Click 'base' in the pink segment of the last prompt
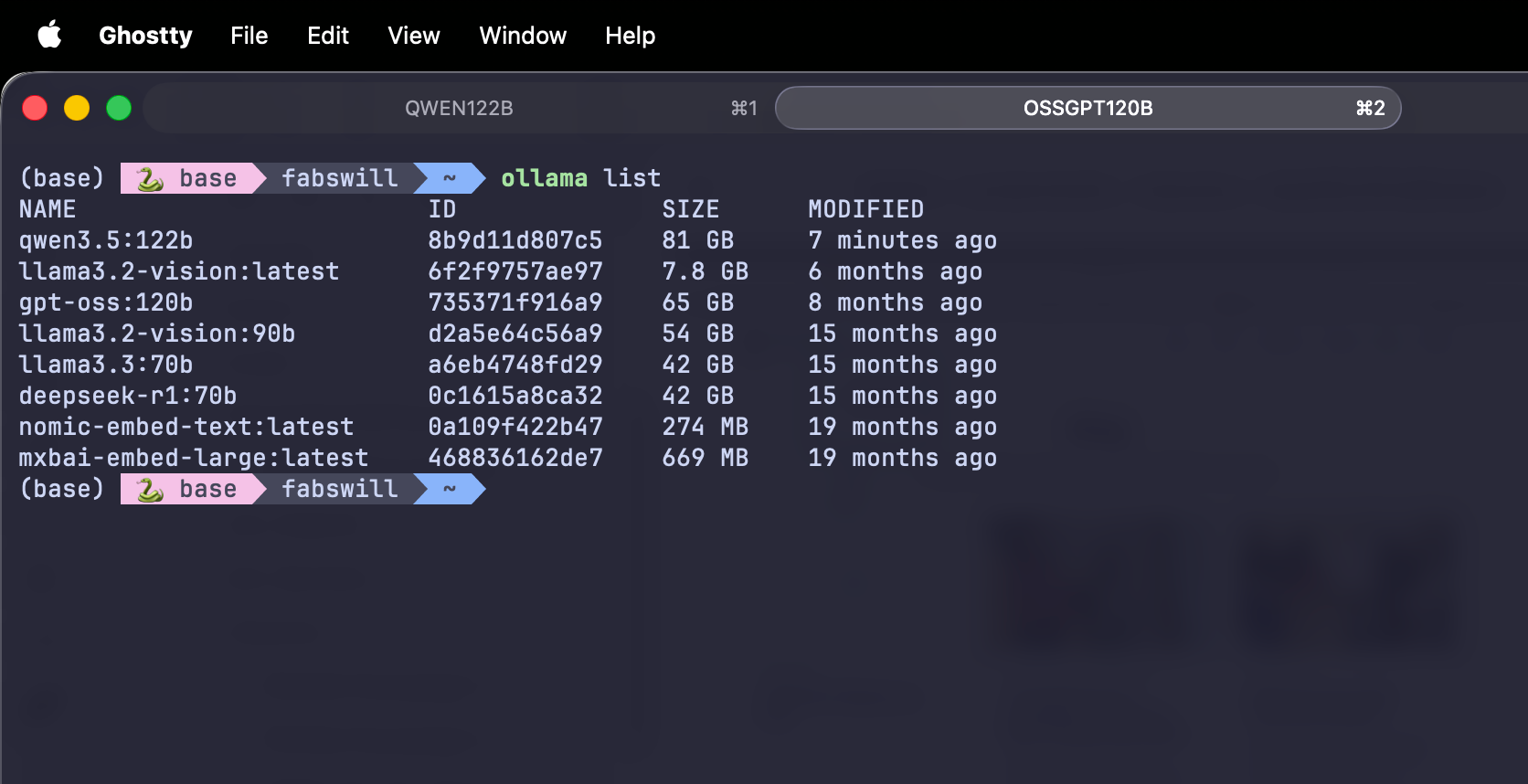Screen dimensions: 1528x784 208,489
